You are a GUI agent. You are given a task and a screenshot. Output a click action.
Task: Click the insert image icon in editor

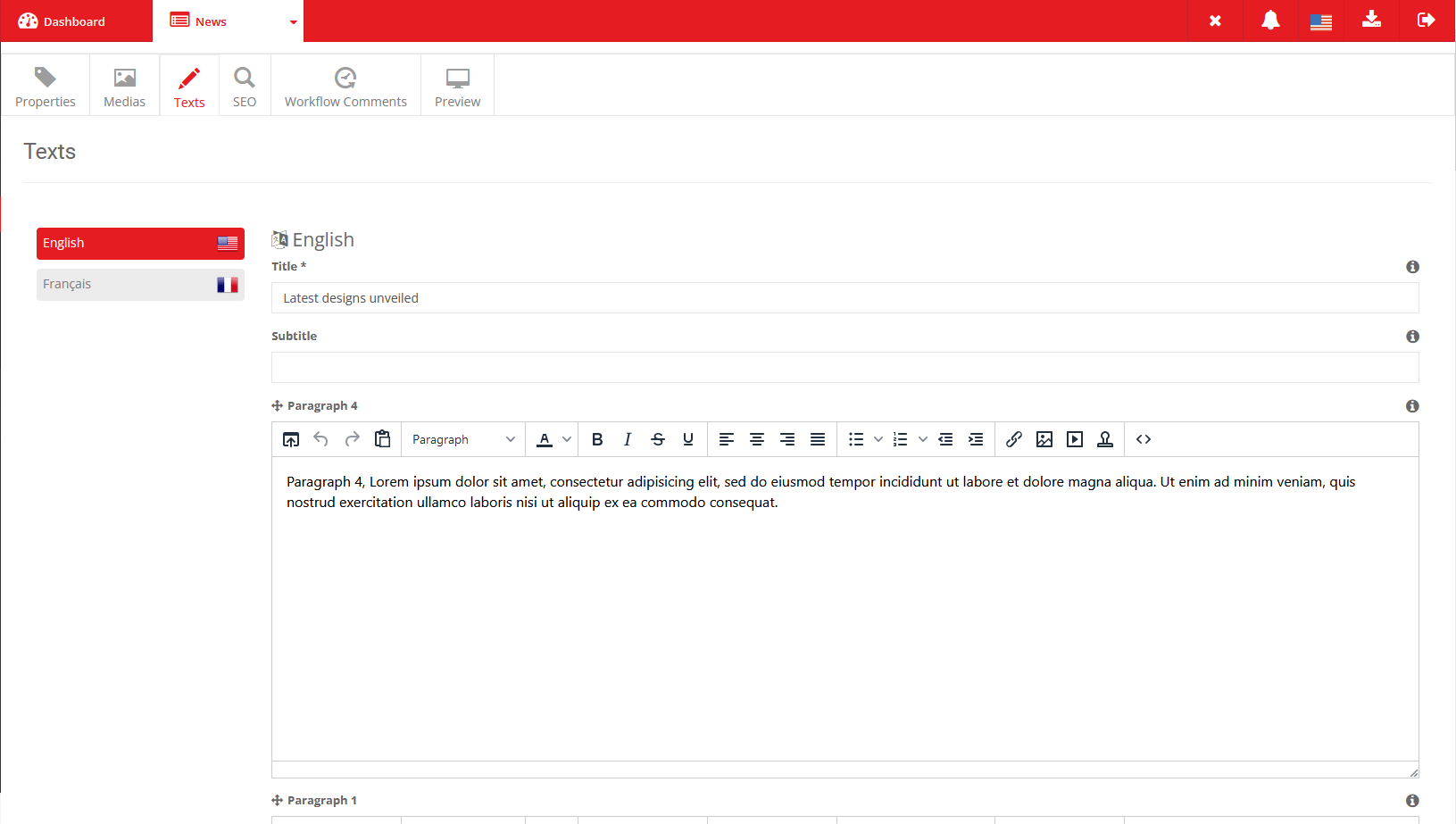(x=1044, y=439)
